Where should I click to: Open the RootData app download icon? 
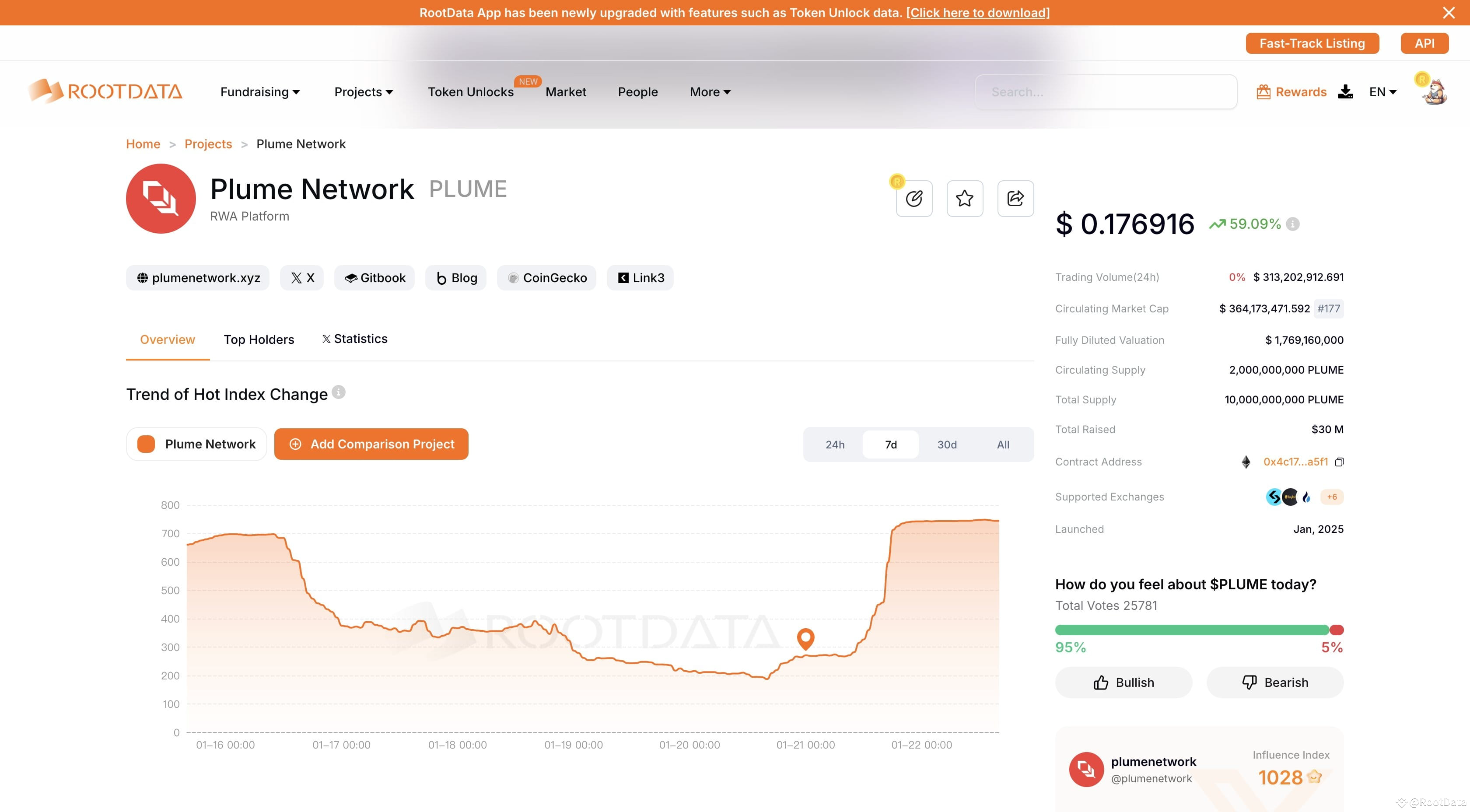pos(1346,91)
